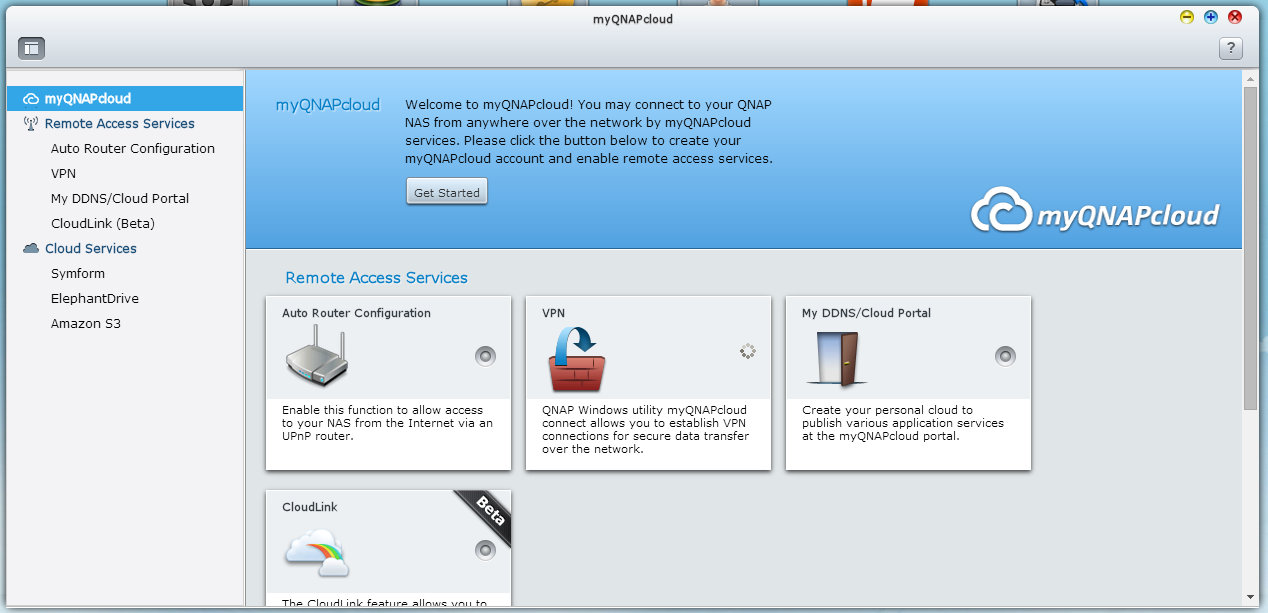
Task: Click the myQNAPcloud banner logo
Action: tap(1095, 212)
